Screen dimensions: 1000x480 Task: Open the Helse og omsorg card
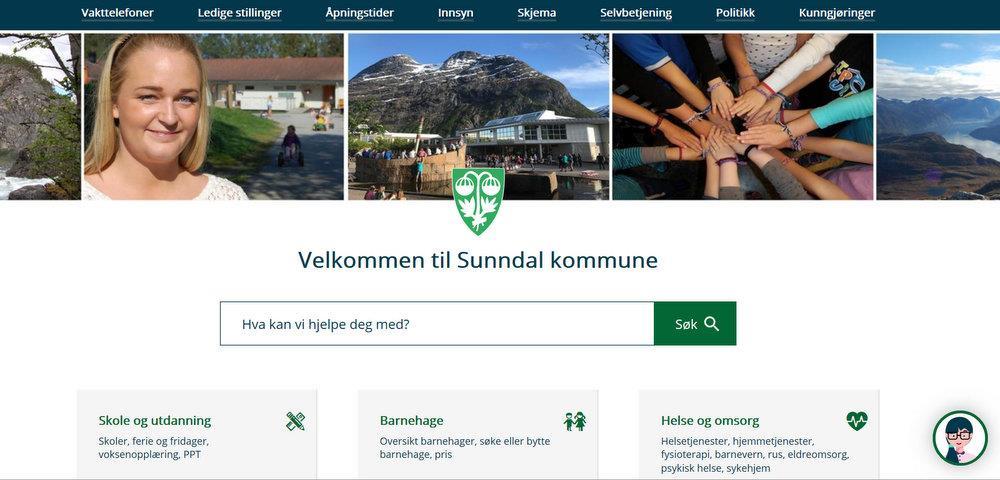(759, 435)
